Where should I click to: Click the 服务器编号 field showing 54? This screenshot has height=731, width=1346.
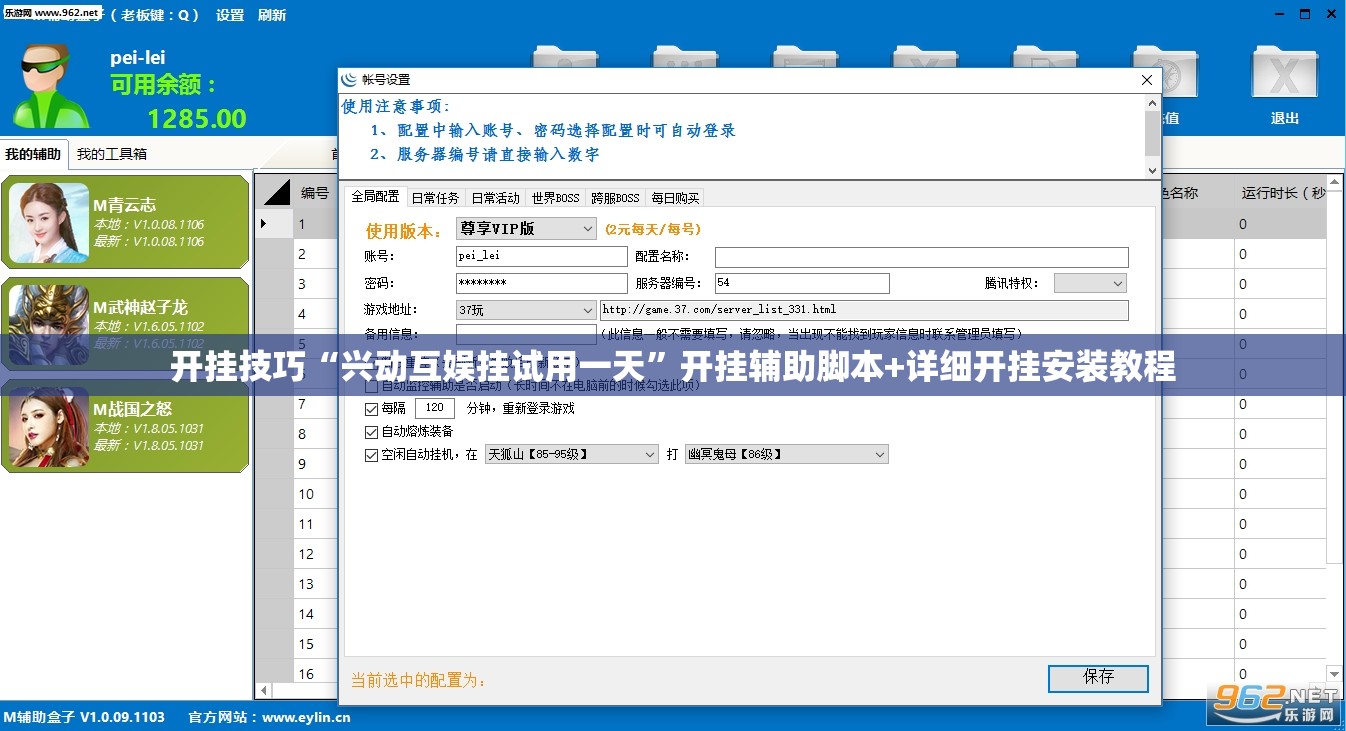pyautogui.click(x=802, y=283)
